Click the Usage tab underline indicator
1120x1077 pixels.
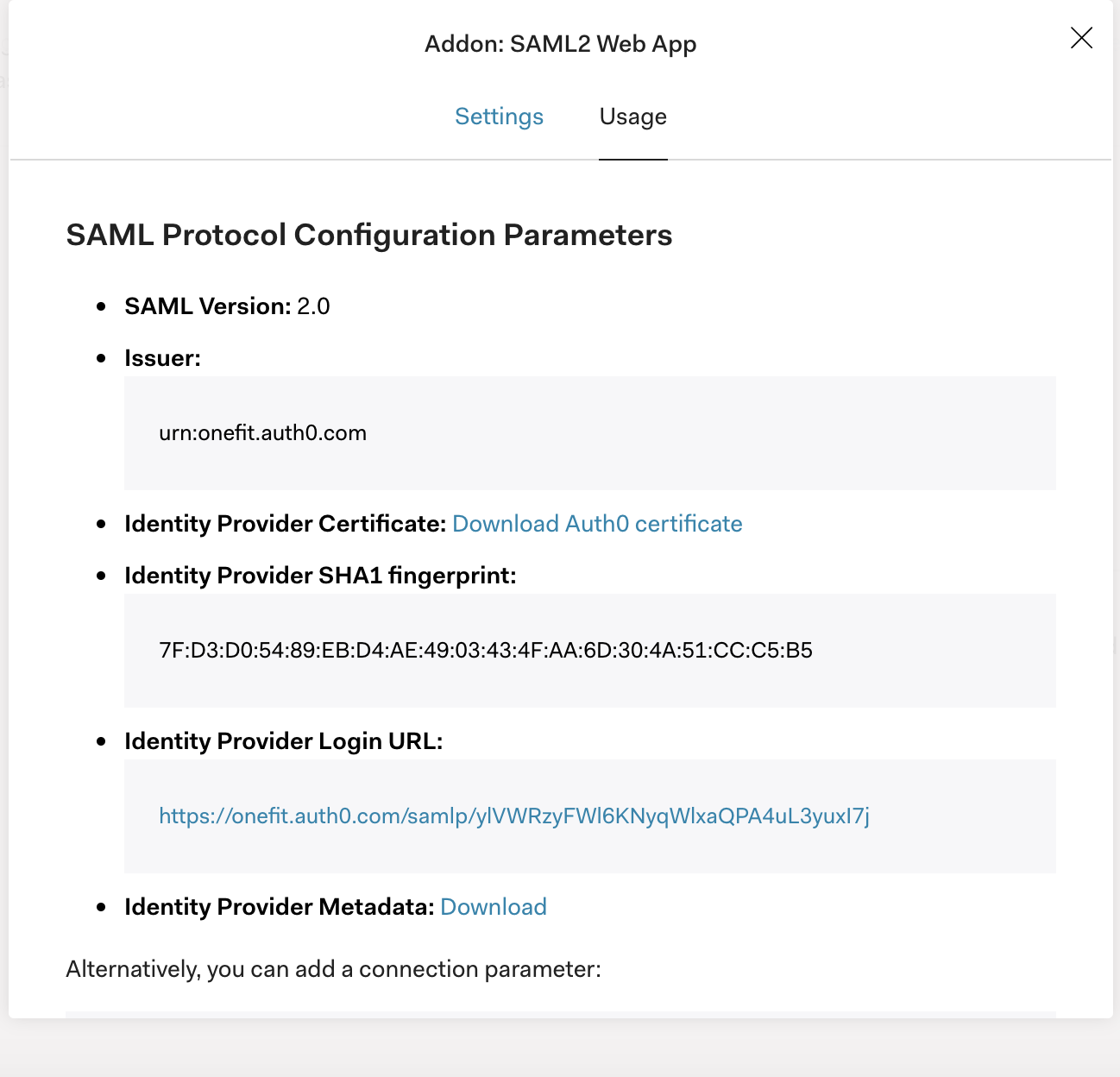[x=632, y=159]
